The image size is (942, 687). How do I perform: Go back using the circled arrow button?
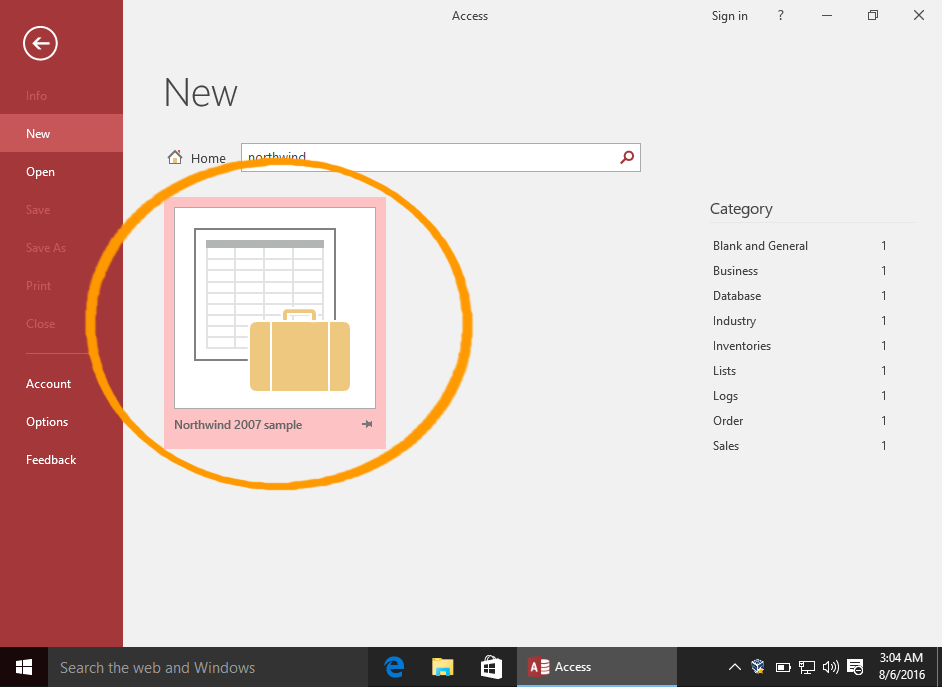tap(40, 43)
